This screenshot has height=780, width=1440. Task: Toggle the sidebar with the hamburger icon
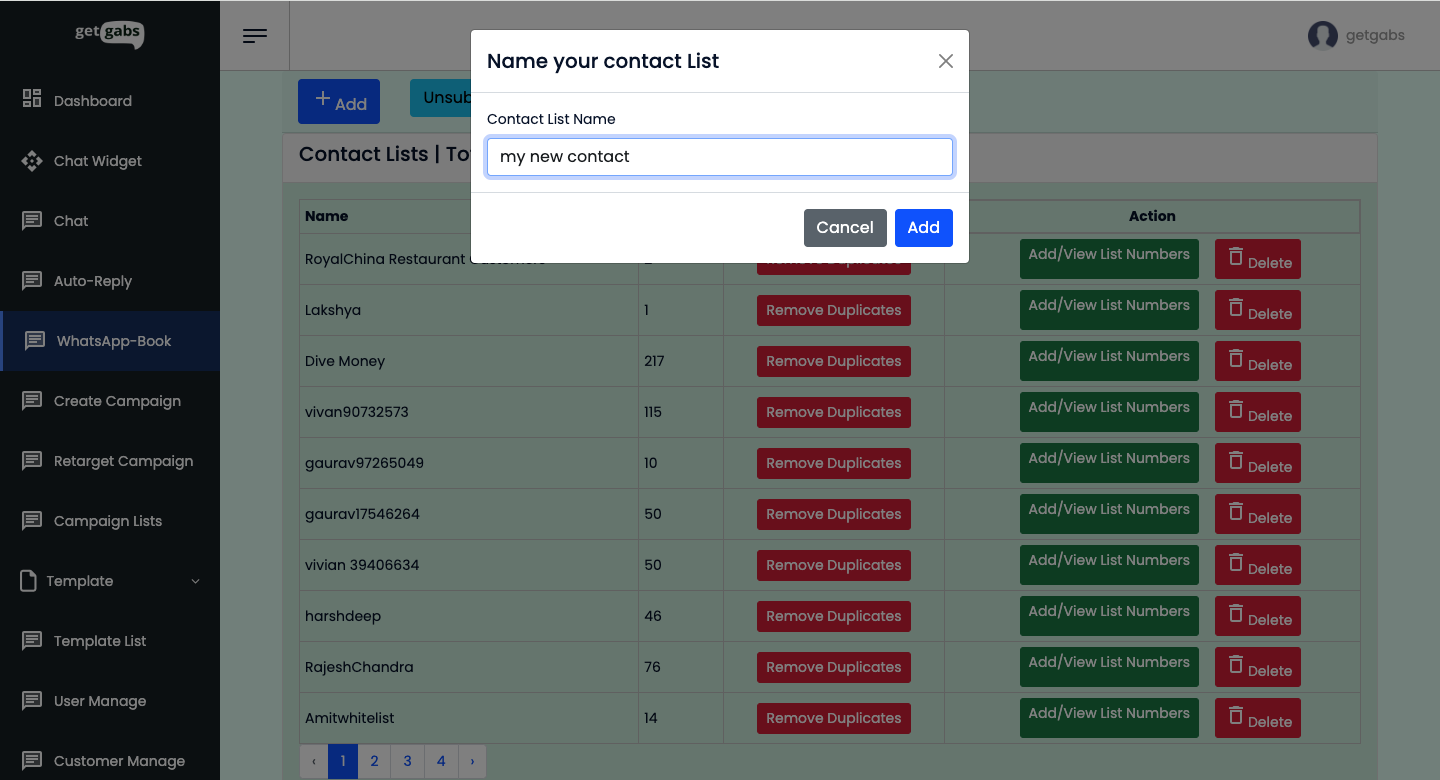[x=254, y=35]
